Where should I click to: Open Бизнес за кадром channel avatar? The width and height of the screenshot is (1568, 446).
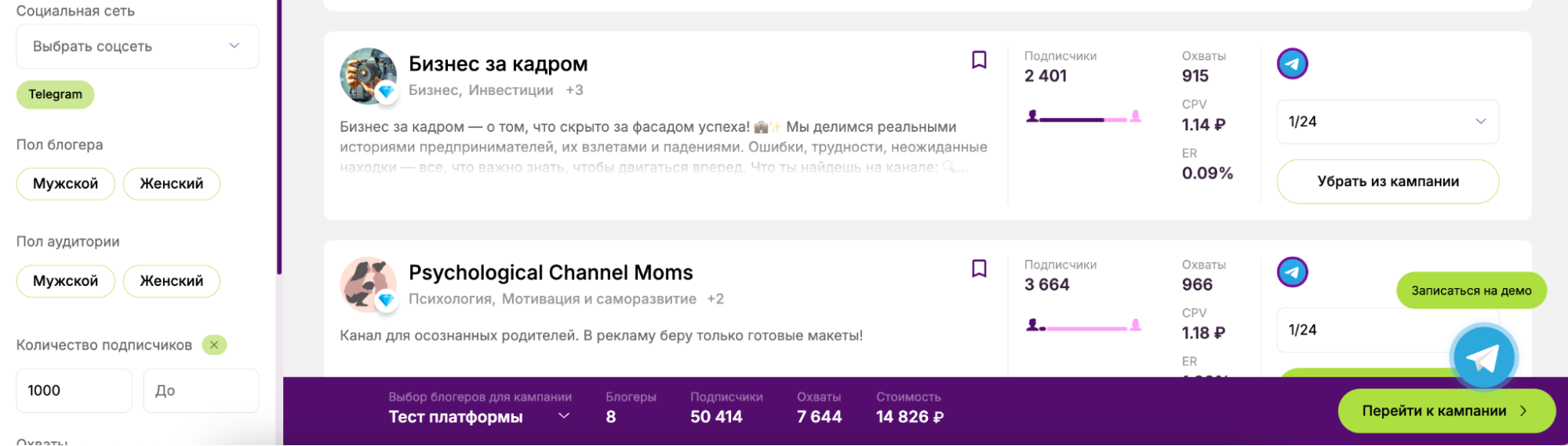point(367,75)
